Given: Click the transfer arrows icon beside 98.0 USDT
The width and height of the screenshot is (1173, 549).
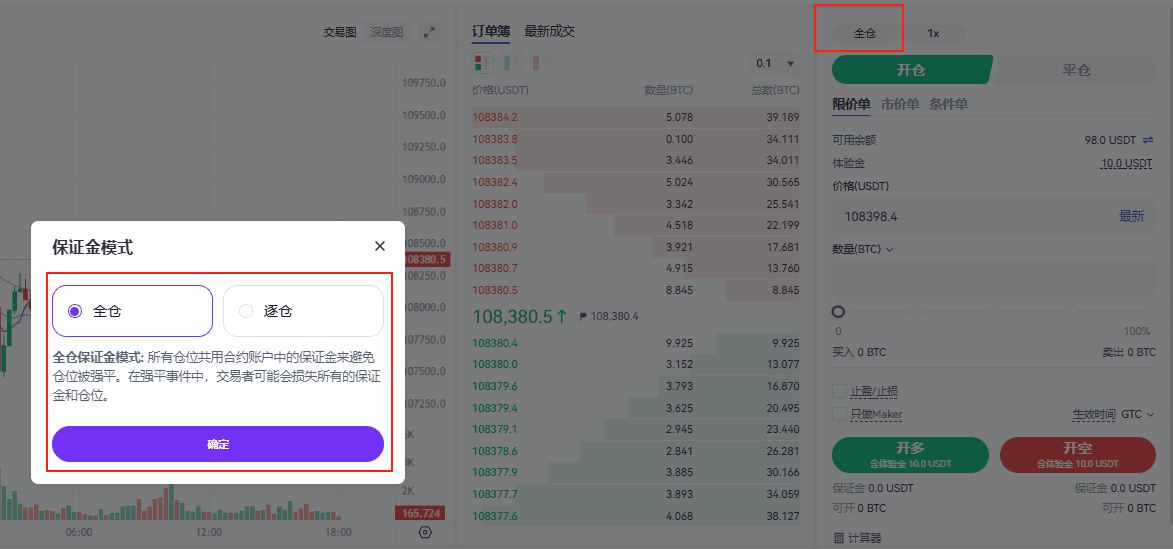Looking at the screenshot, I should coord(1148,141).
